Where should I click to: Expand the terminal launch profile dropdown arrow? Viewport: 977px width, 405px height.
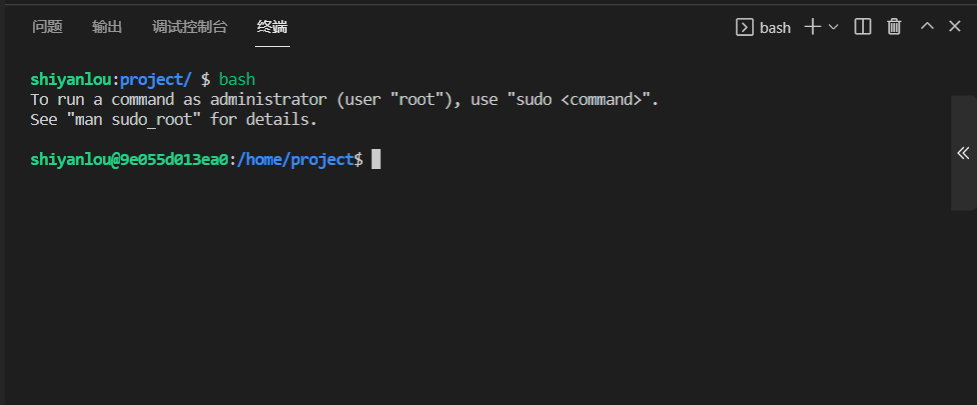(x=833, y=27)
